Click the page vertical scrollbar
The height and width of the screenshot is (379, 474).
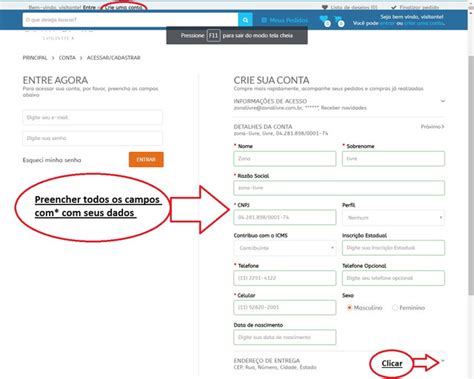pos(471,175)
